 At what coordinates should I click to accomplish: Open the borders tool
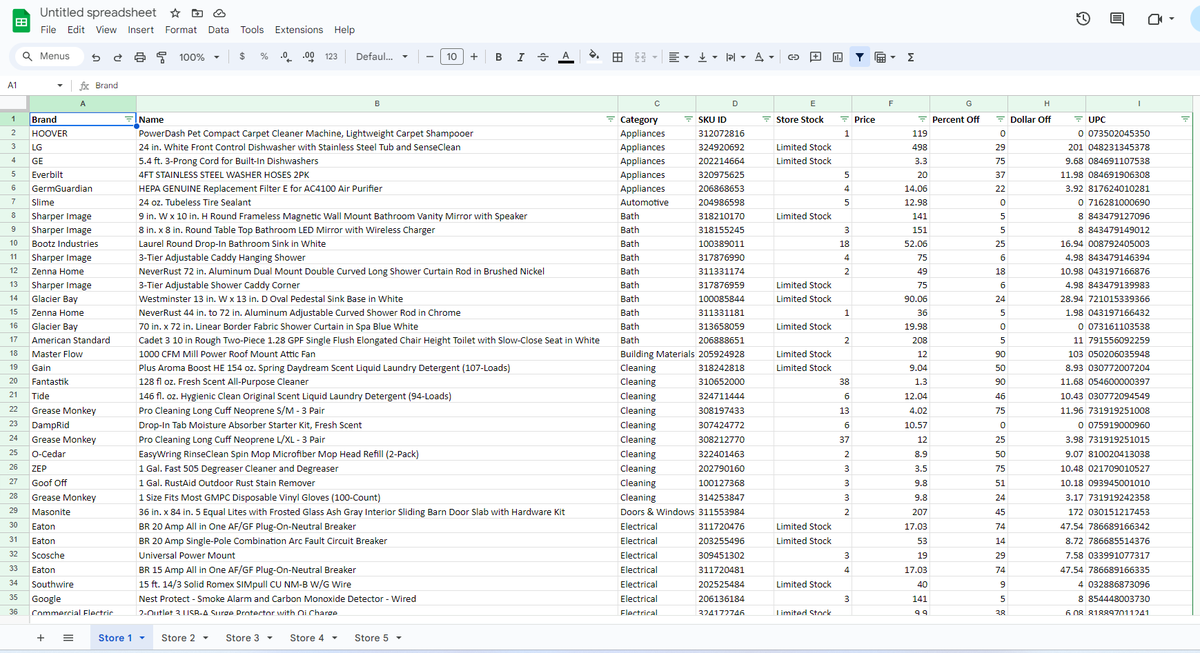618,57
